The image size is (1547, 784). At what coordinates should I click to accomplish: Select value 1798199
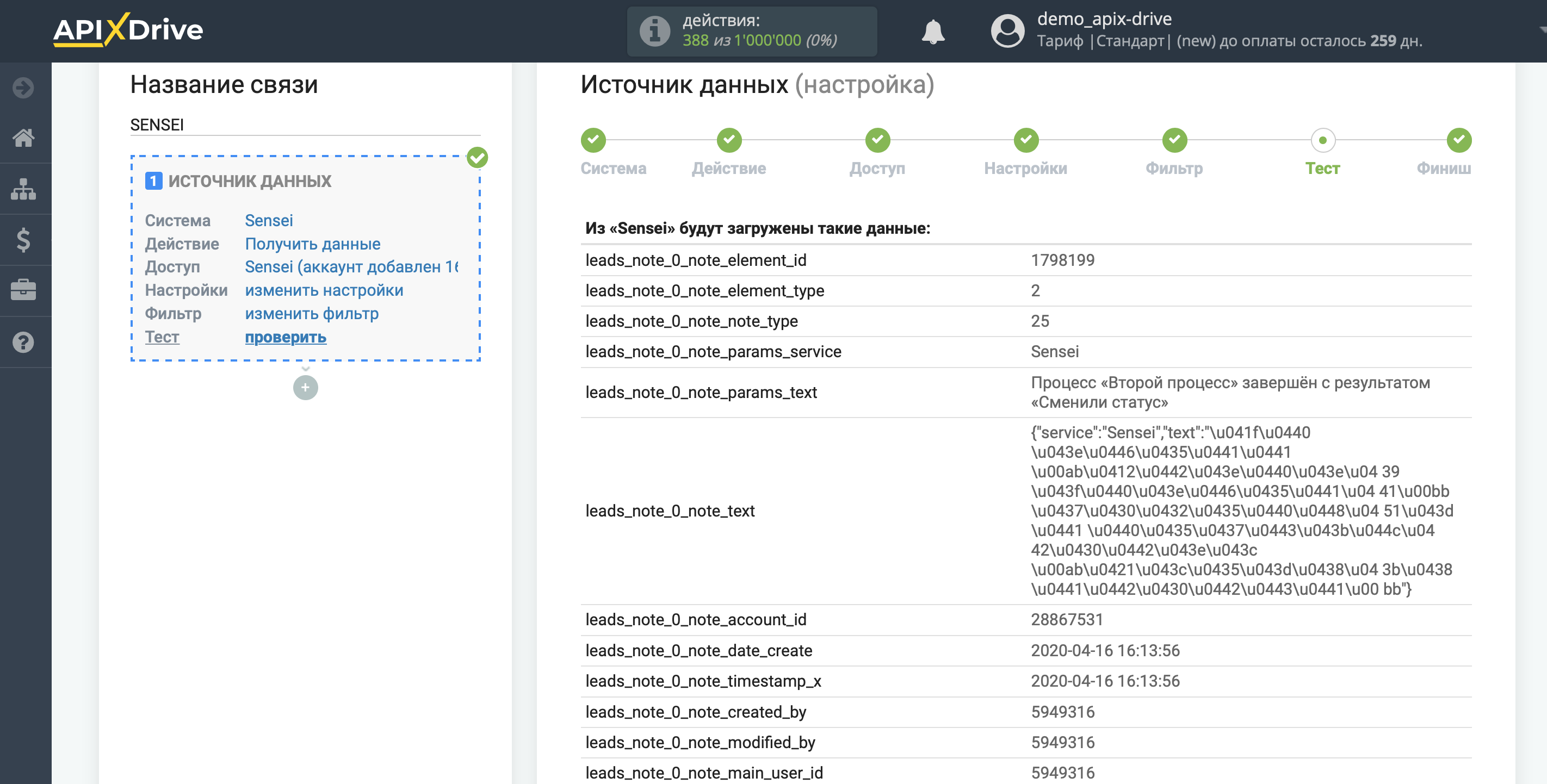coord(1062,260)
